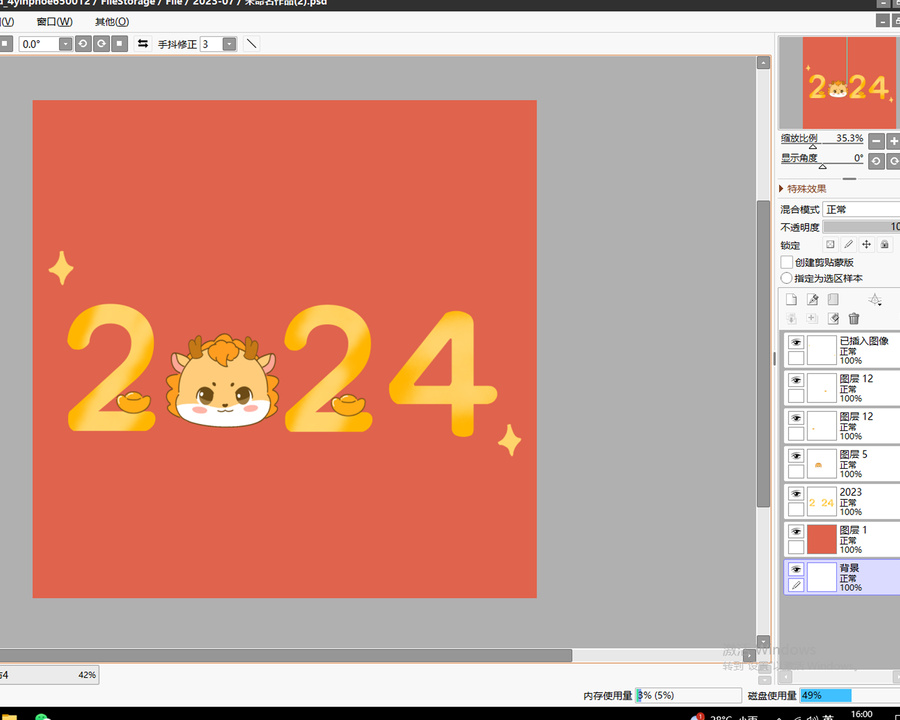The width and height of the screenshot is (900, 720).
Task: Toggle visibility of the 背景 layer
Action: coord(796,570)
